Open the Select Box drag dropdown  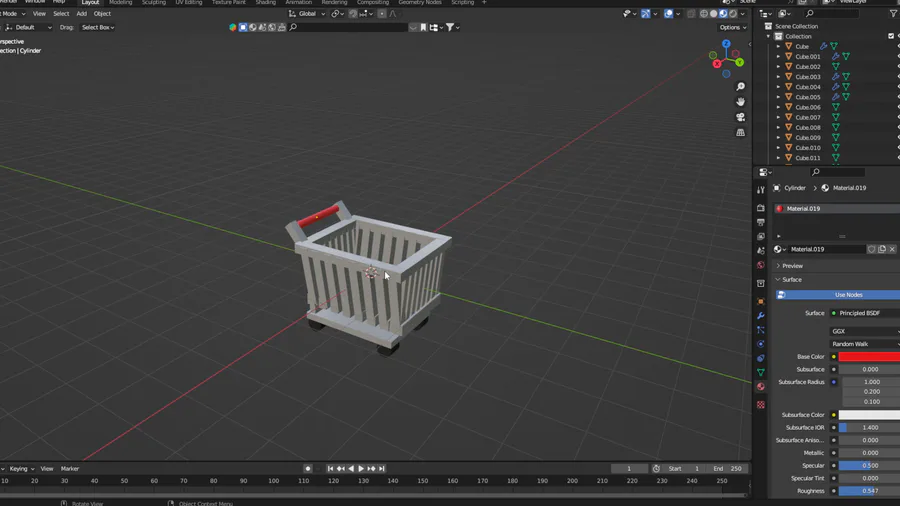coord(98,28)
